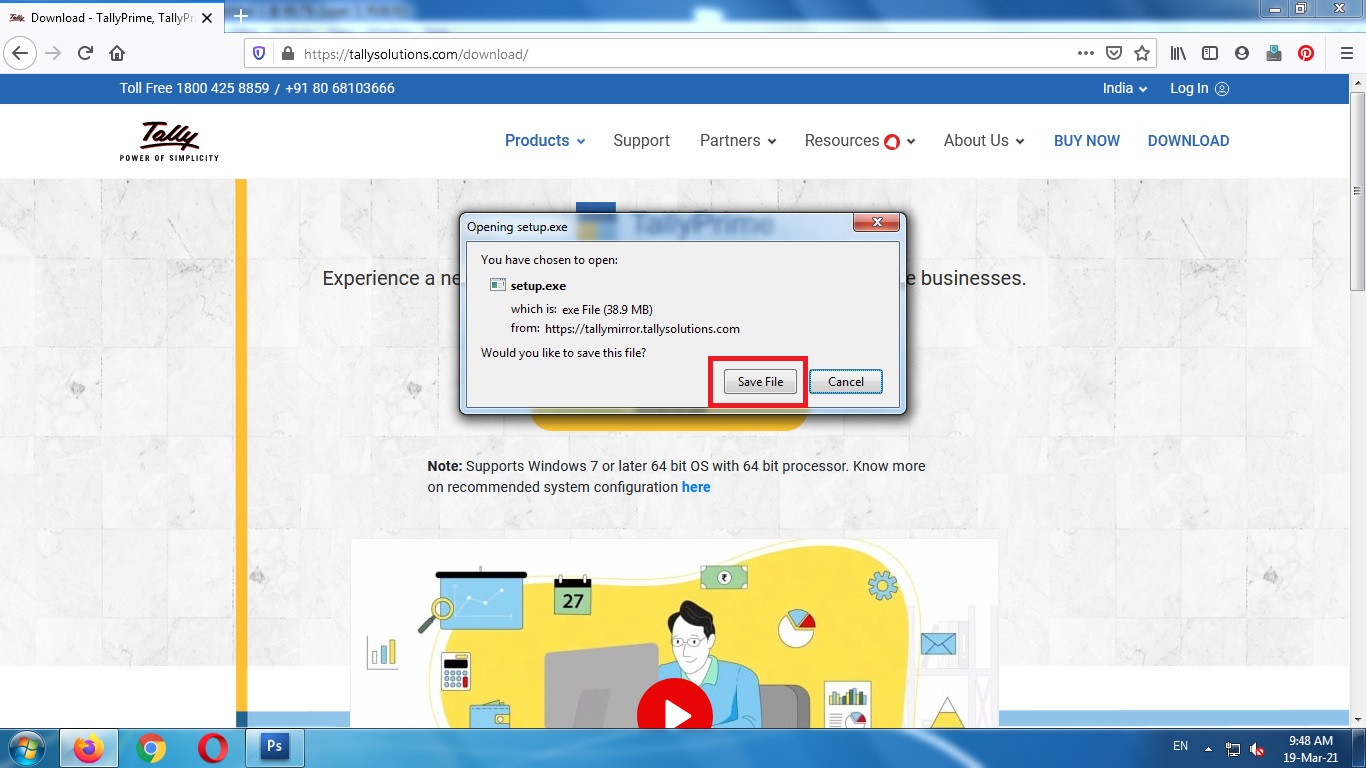Open Firefox library icon

pyautogui.click(x=1179, y=53)
